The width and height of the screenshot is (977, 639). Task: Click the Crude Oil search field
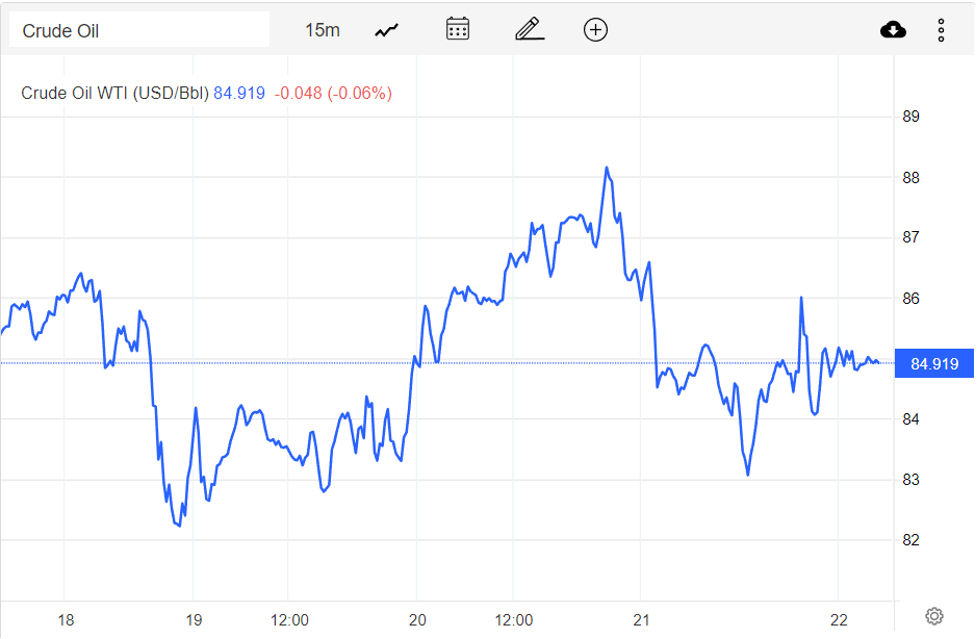click(140, 30)
